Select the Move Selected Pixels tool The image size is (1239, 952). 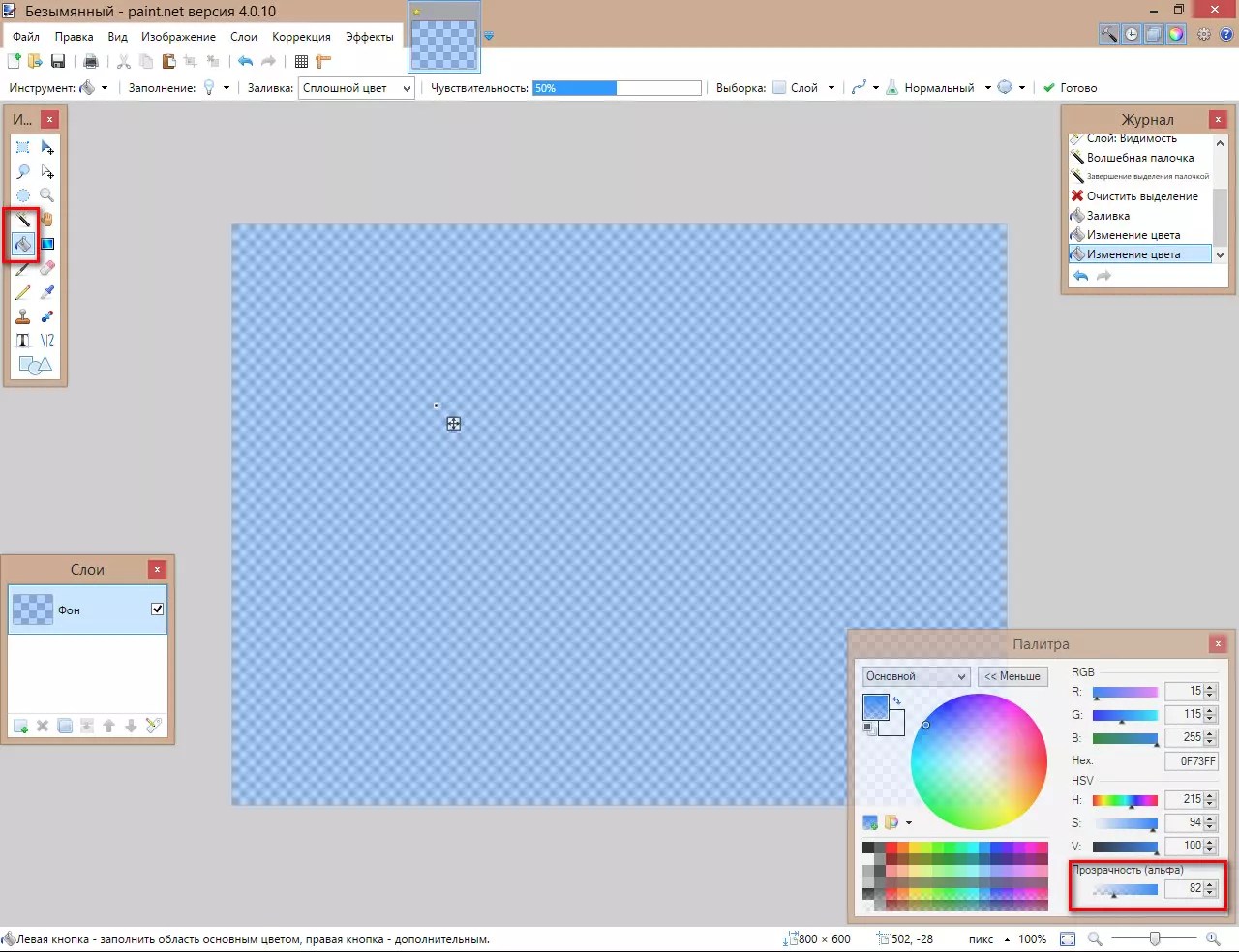pyautogui.click(x=47, y=147)
